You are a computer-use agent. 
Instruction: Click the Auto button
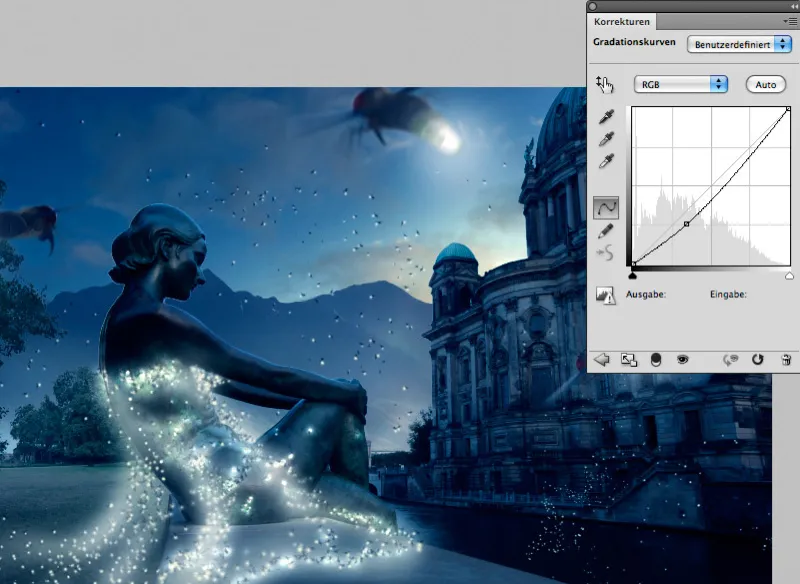765,85
